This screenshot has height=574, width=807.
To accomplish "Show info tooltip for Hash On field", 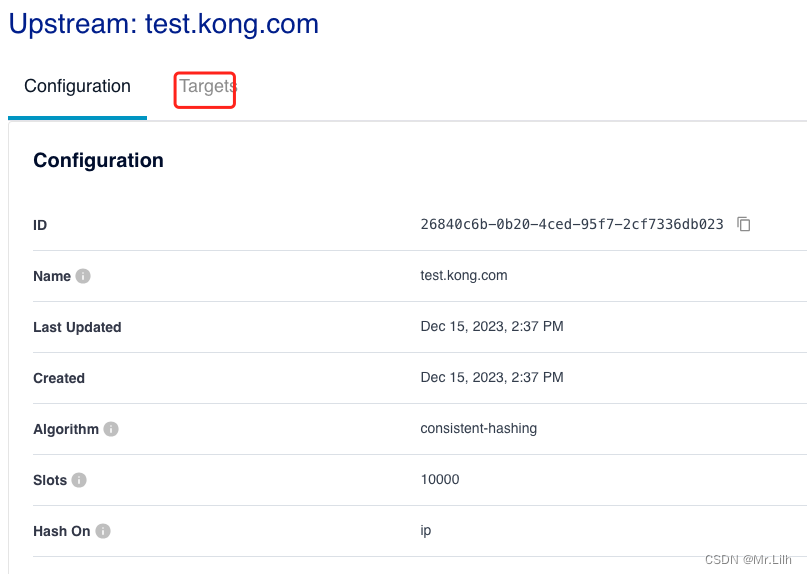I will 103,531.
